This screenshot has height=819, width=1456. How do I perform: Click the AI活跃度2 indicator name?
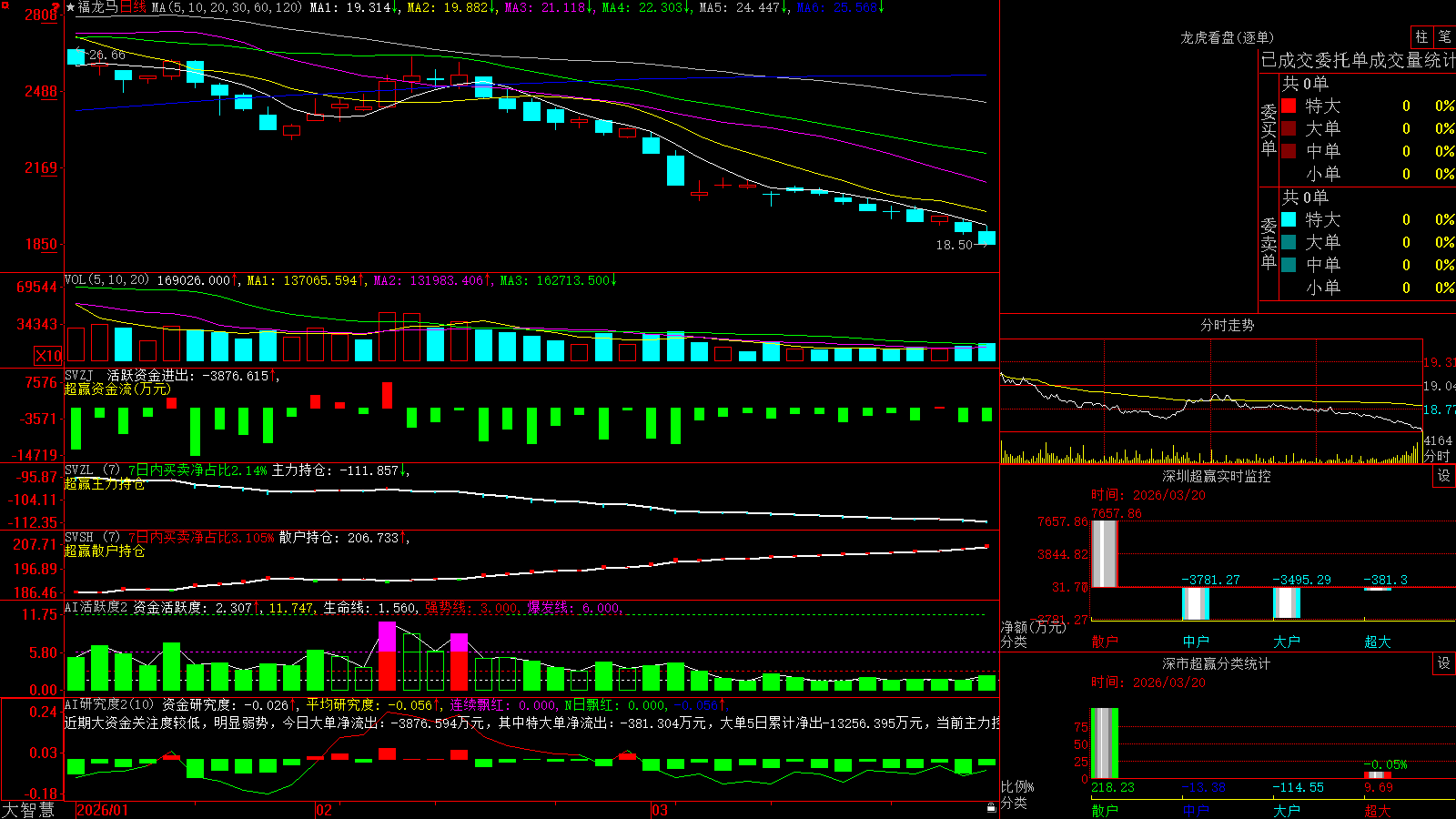pyautogui.click(x=96, y=608)
